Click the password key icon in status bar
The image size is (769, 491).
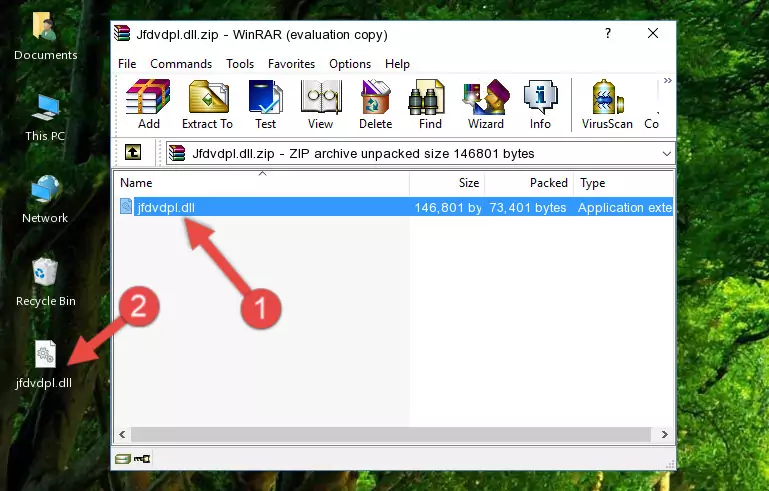pyautogui.click(x=142, y=459)
